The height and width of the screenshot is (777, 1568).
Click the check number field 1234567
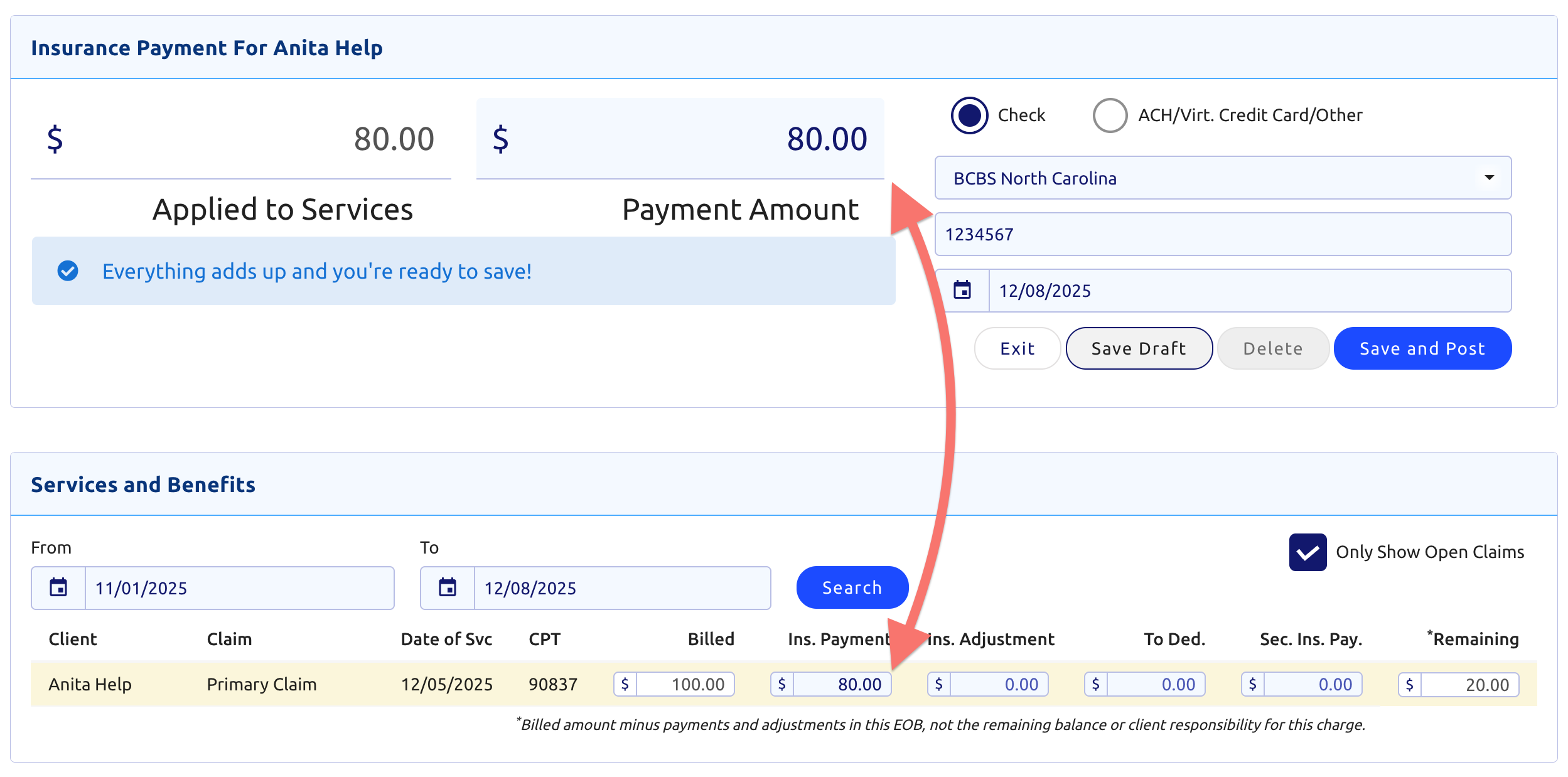coord(1222,234)
